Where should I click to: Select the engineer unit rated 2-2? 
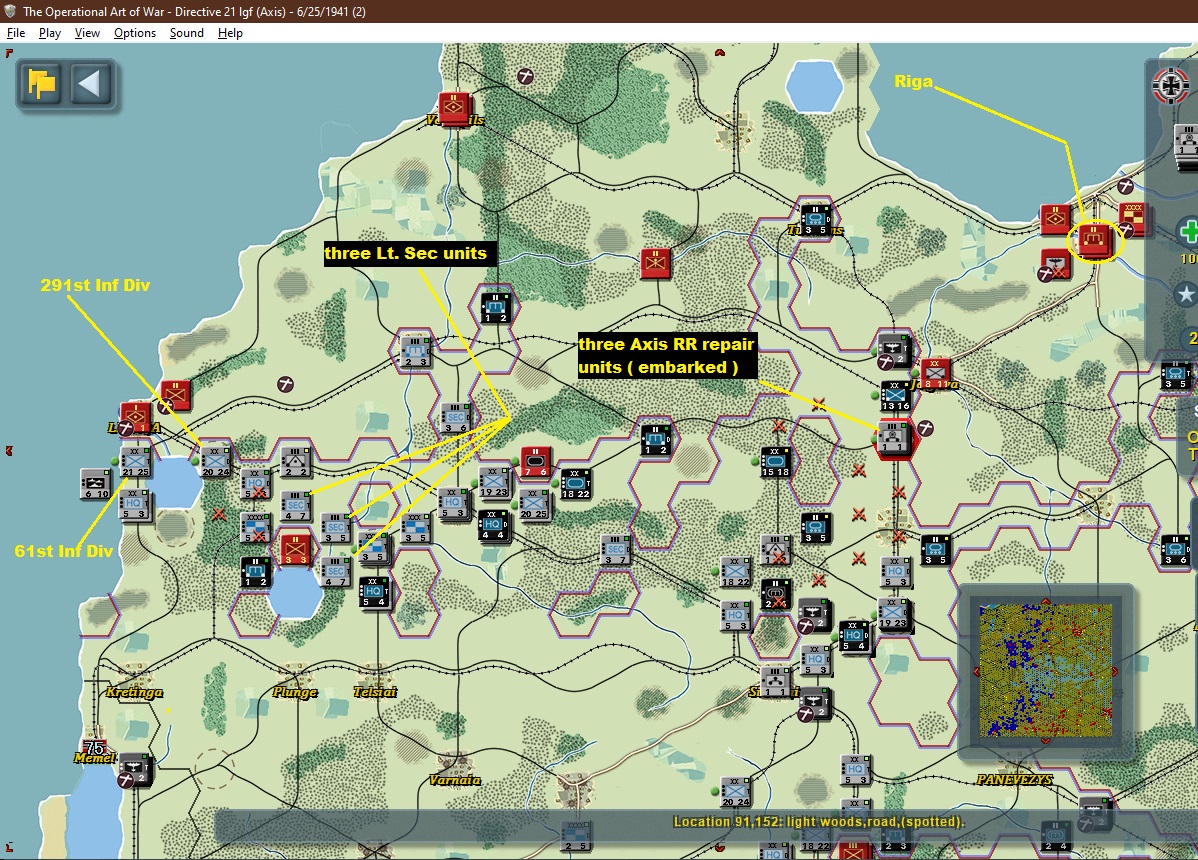coord(295,461)
